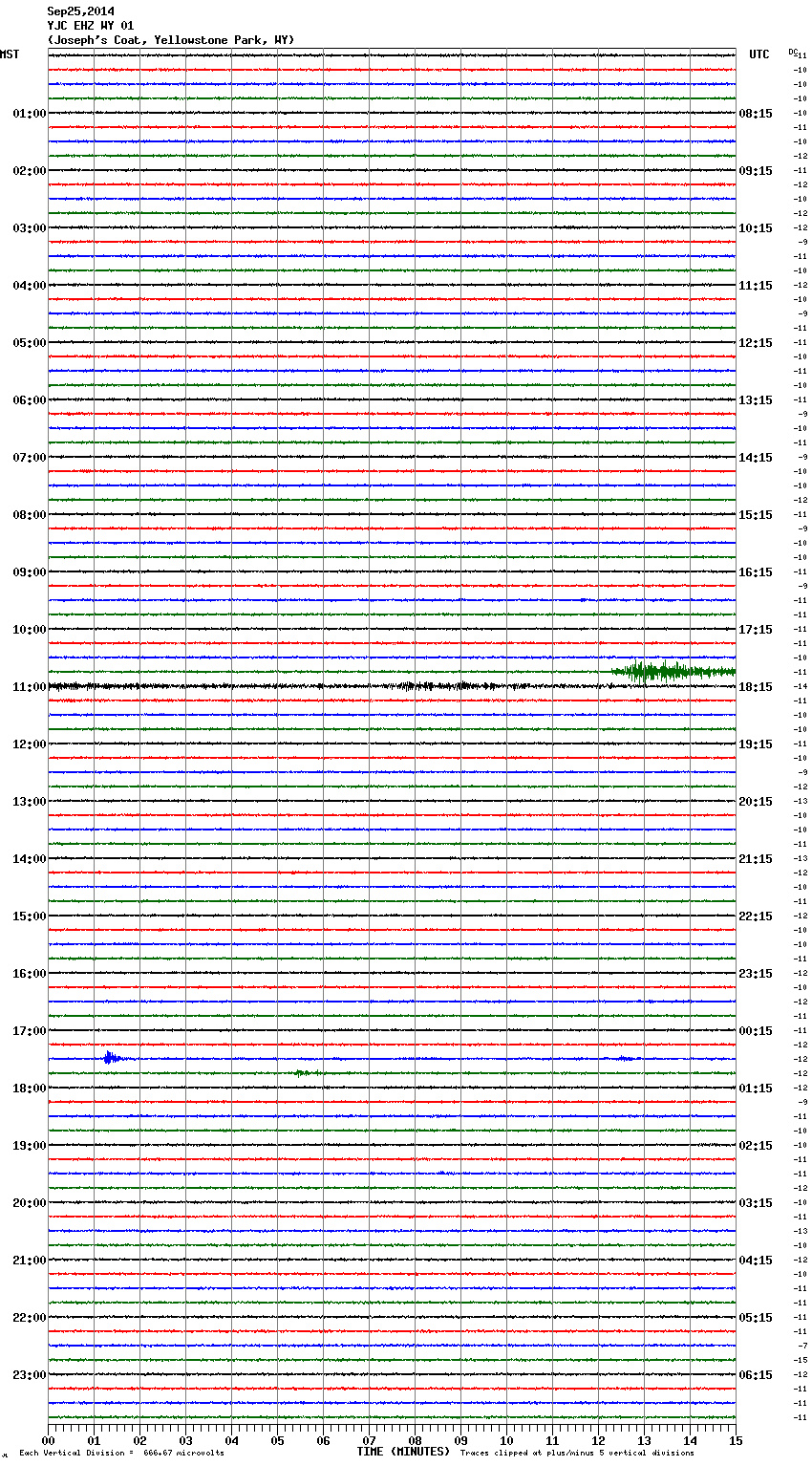This screenshot has width=812, height=1466.
Task: Click minute tick label 03 on the x-axis
Action: click(x=186, y=1440)
